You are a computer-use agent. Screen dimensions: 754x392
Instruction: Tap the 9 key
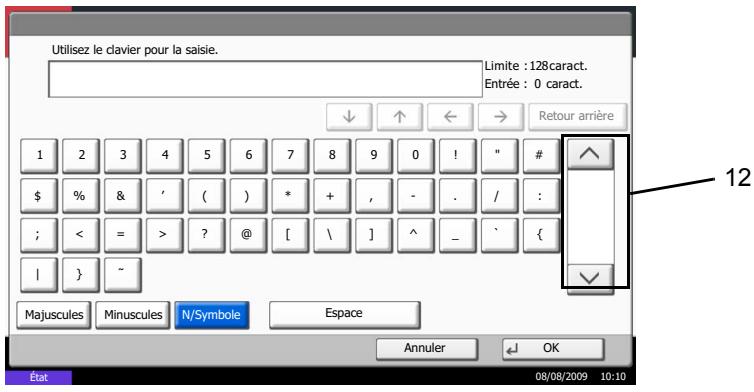pyautogui.click(x=374, y=156)
